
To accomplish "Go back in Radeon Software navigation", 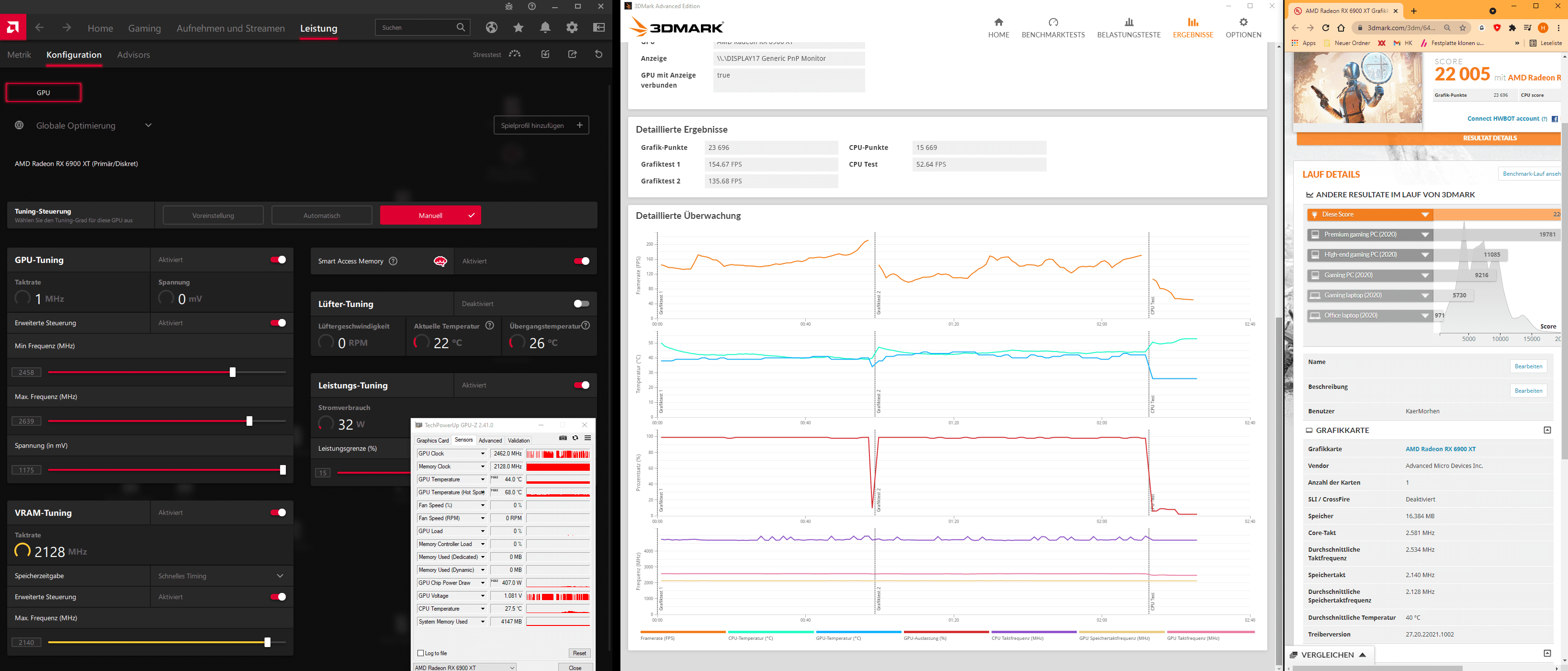I will click(40, 27).
